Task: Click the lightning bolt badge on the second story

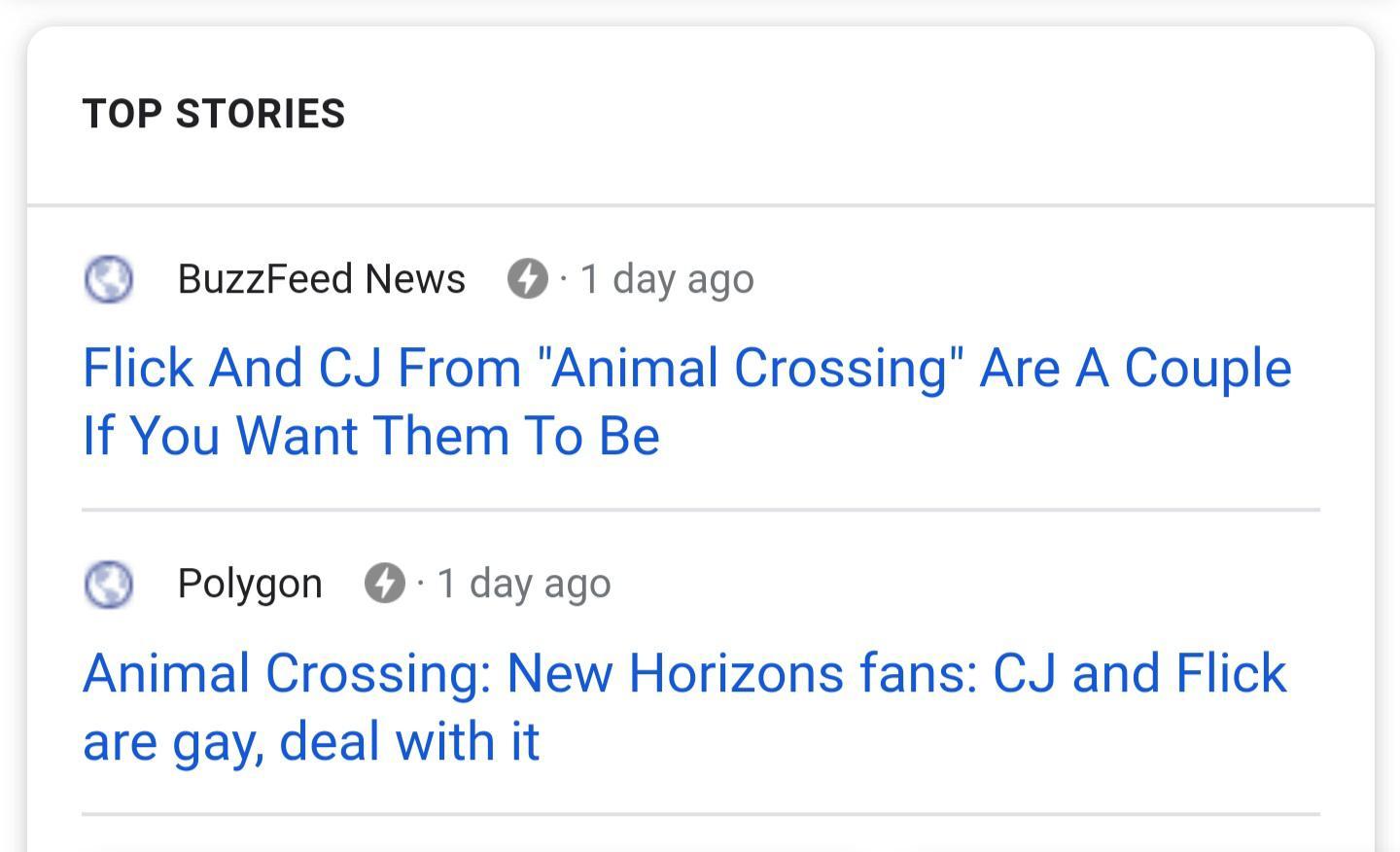Action: [x=384, y=584]
